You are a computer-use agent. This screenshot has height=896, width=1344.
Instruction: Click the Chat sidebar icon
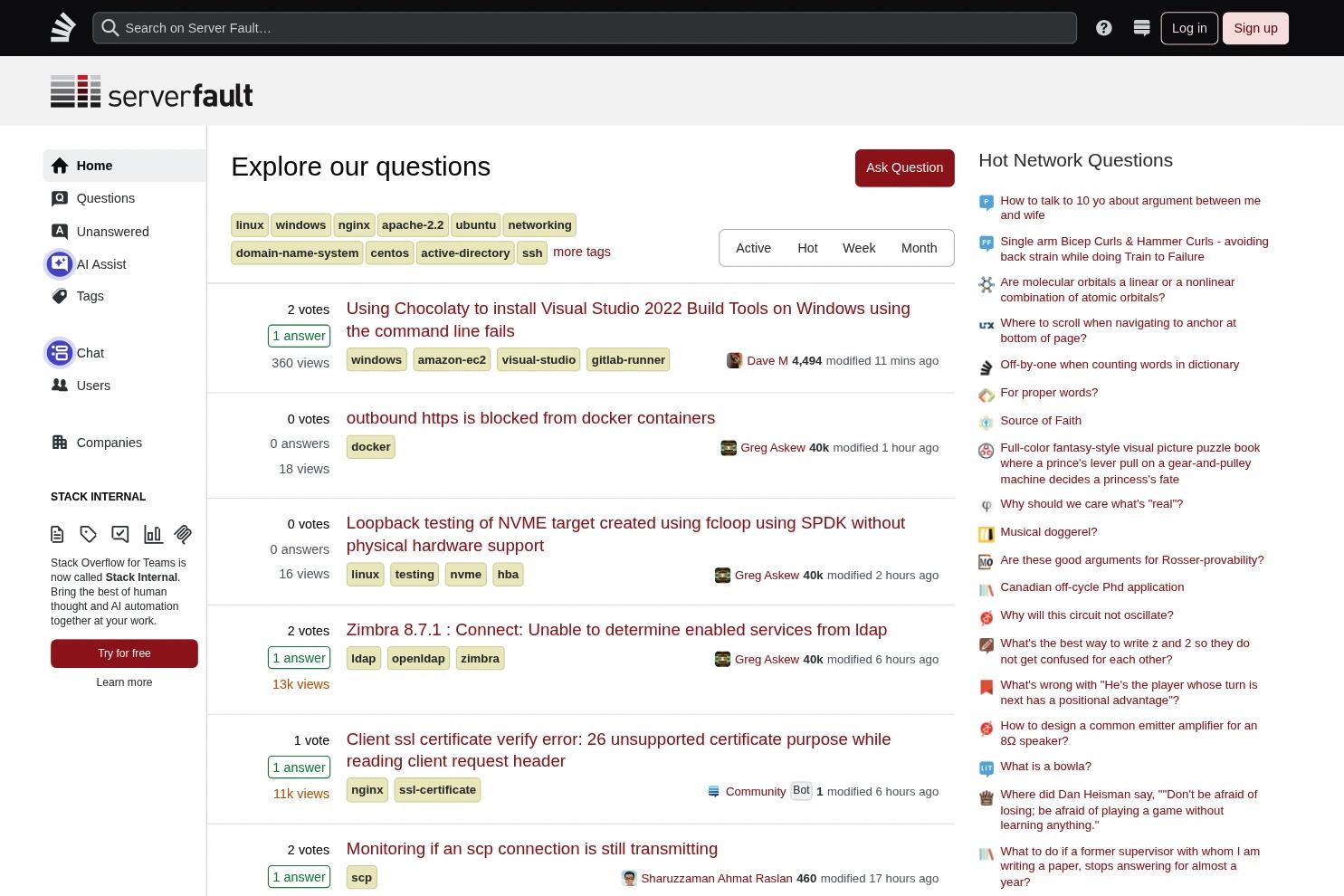pyautogui.click(x=60, y=353)
